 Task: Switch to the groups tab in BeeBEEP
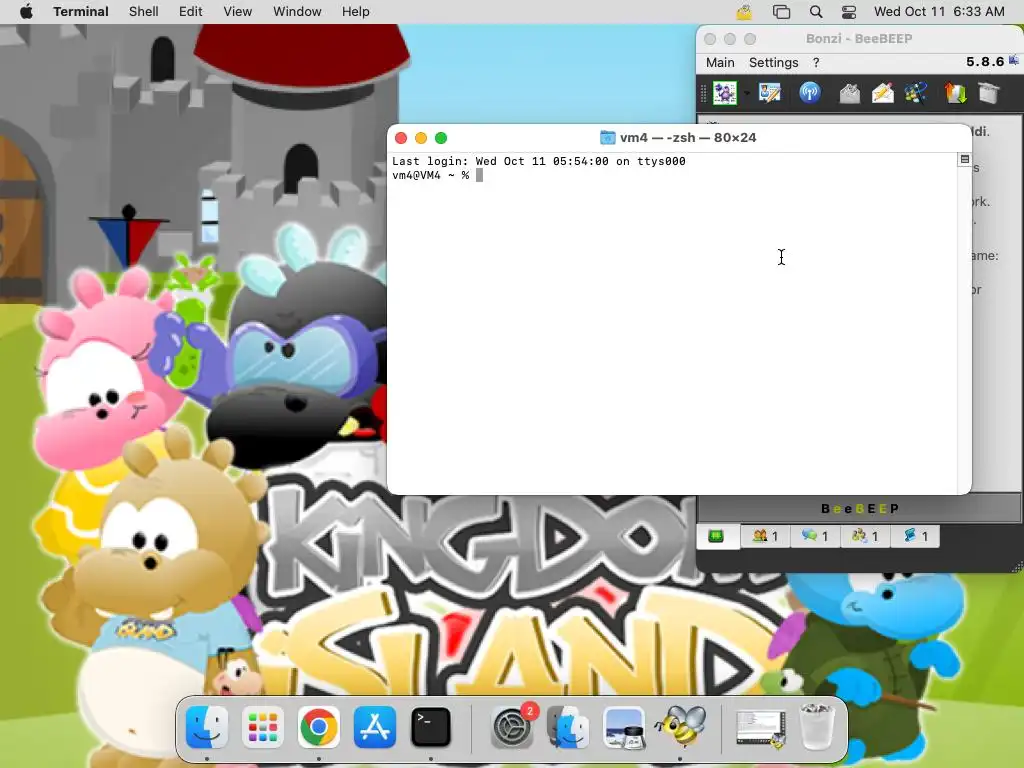point(865,536)
